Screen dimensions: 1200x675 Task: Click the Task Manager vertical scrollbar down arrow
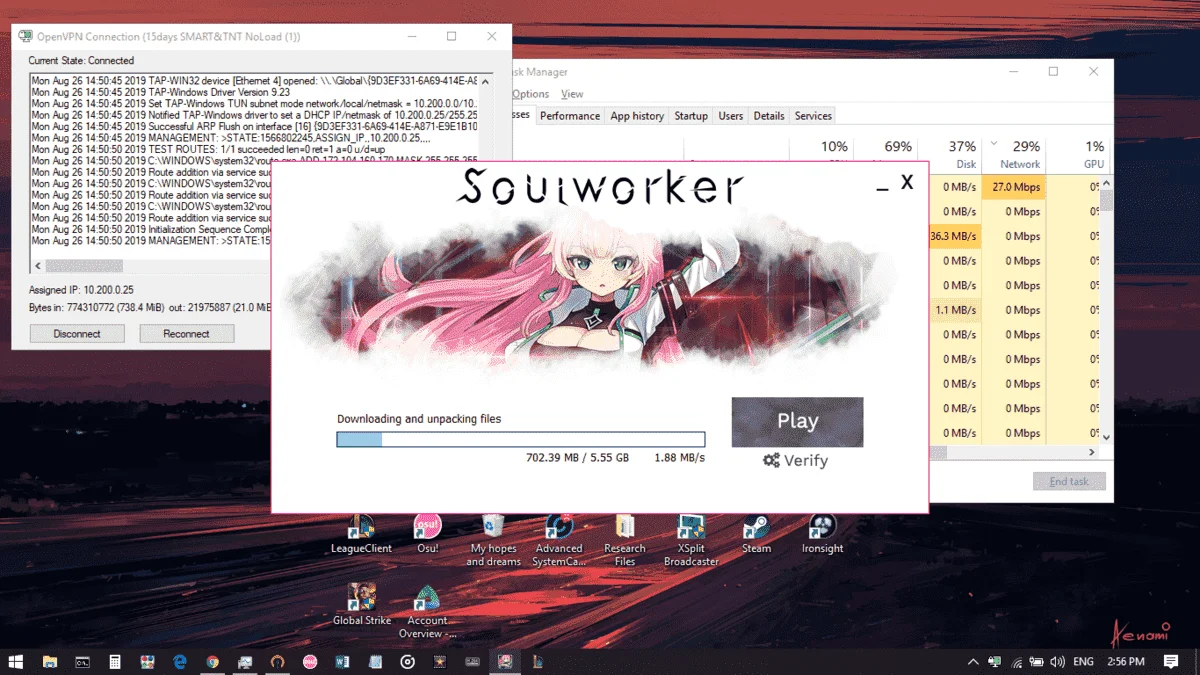[x=1106, y=436]
